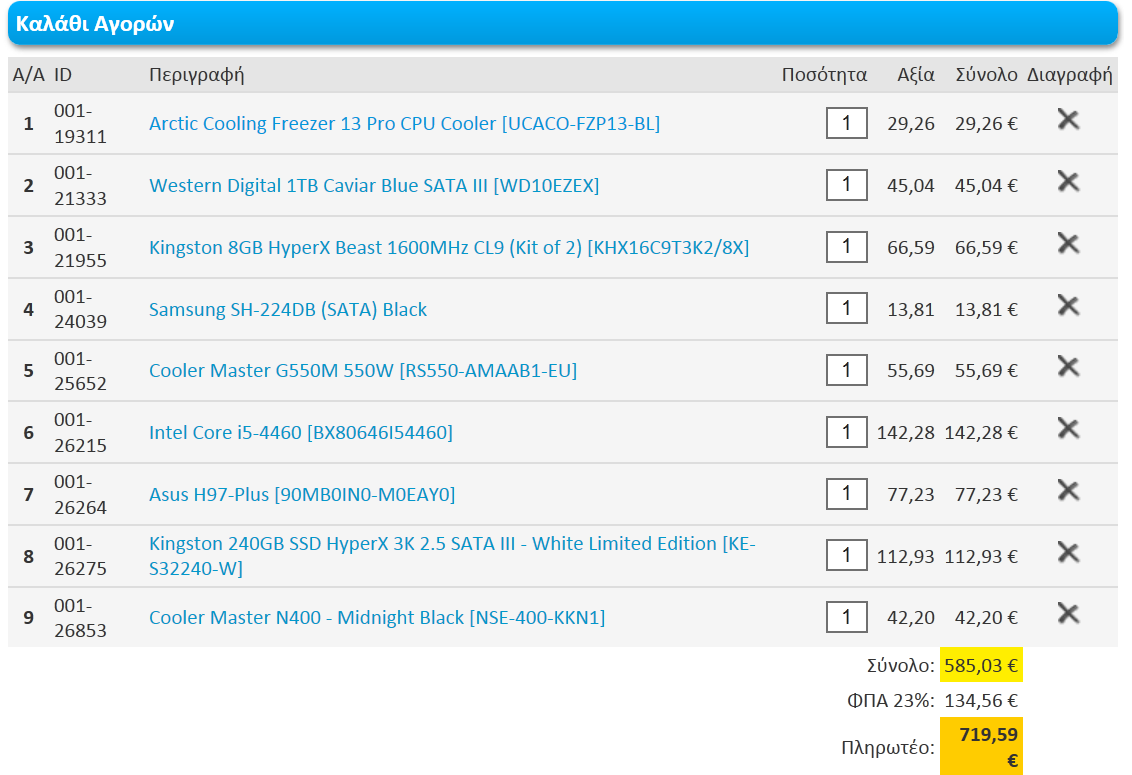The height and width of the screenshot is (775, 1132).
Task: Select product ID '001-26215'
Action: click(80, 433)
